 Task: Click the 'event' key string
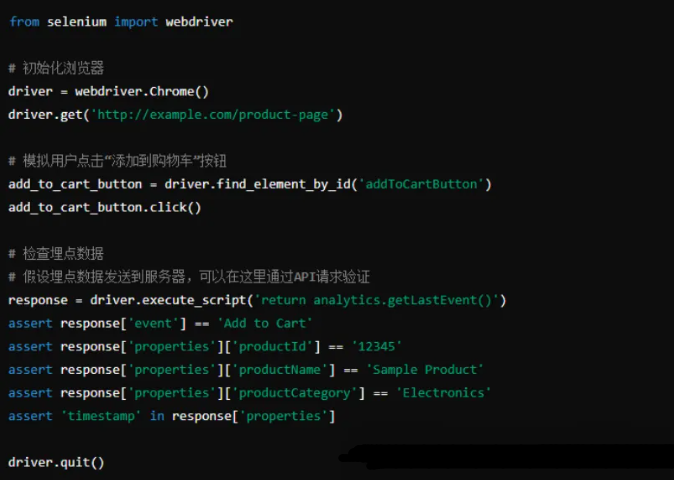(x=153, y=323)
